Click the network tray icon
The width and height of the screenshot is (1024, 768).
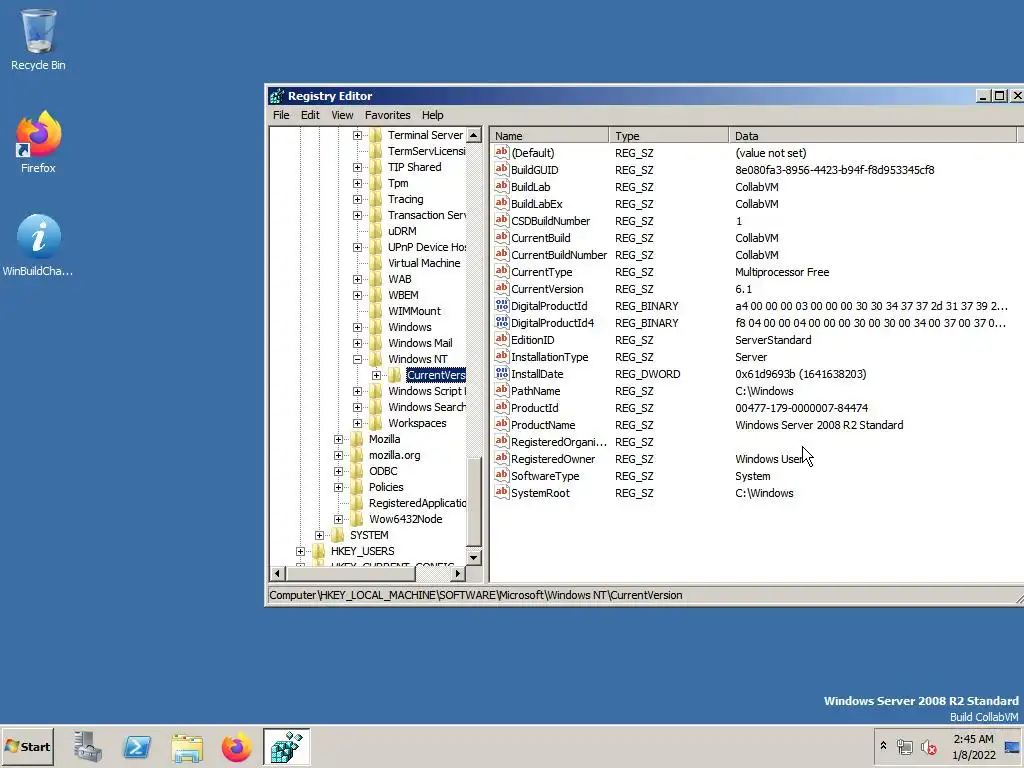(x=904, y=746)
